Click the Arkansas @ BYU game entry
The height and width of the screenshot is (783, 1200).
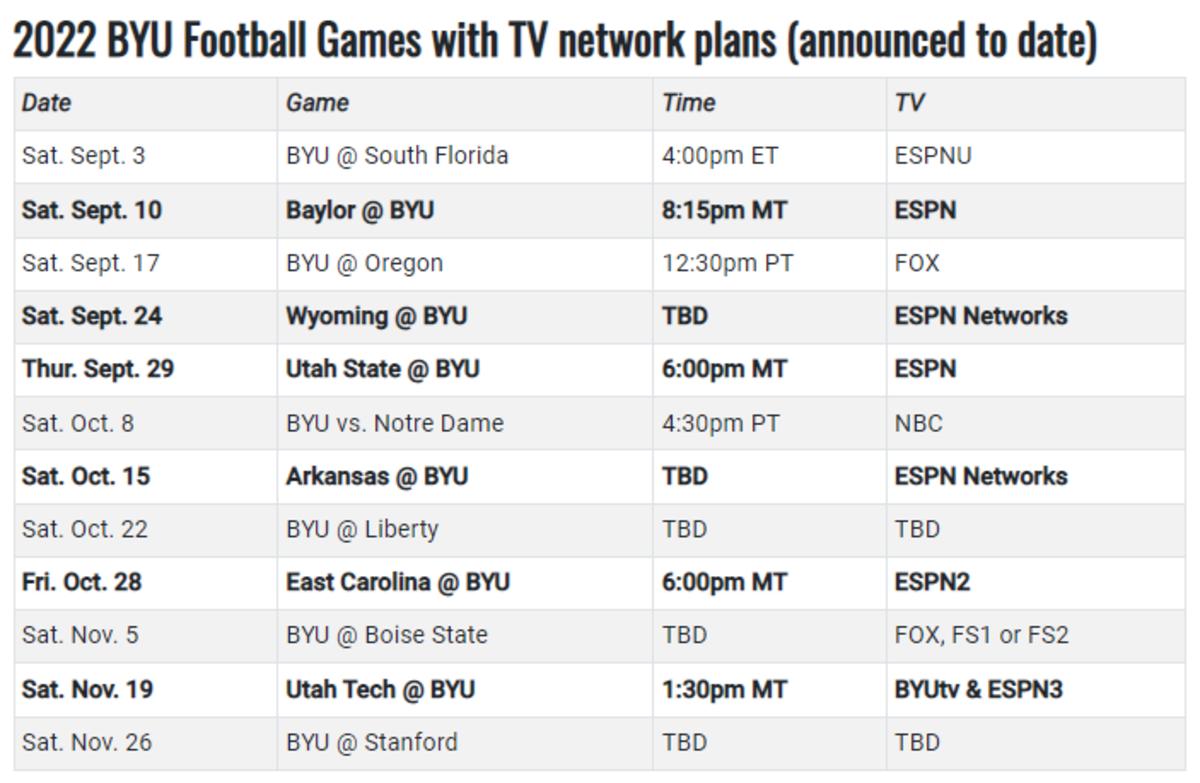coord(376,476)
